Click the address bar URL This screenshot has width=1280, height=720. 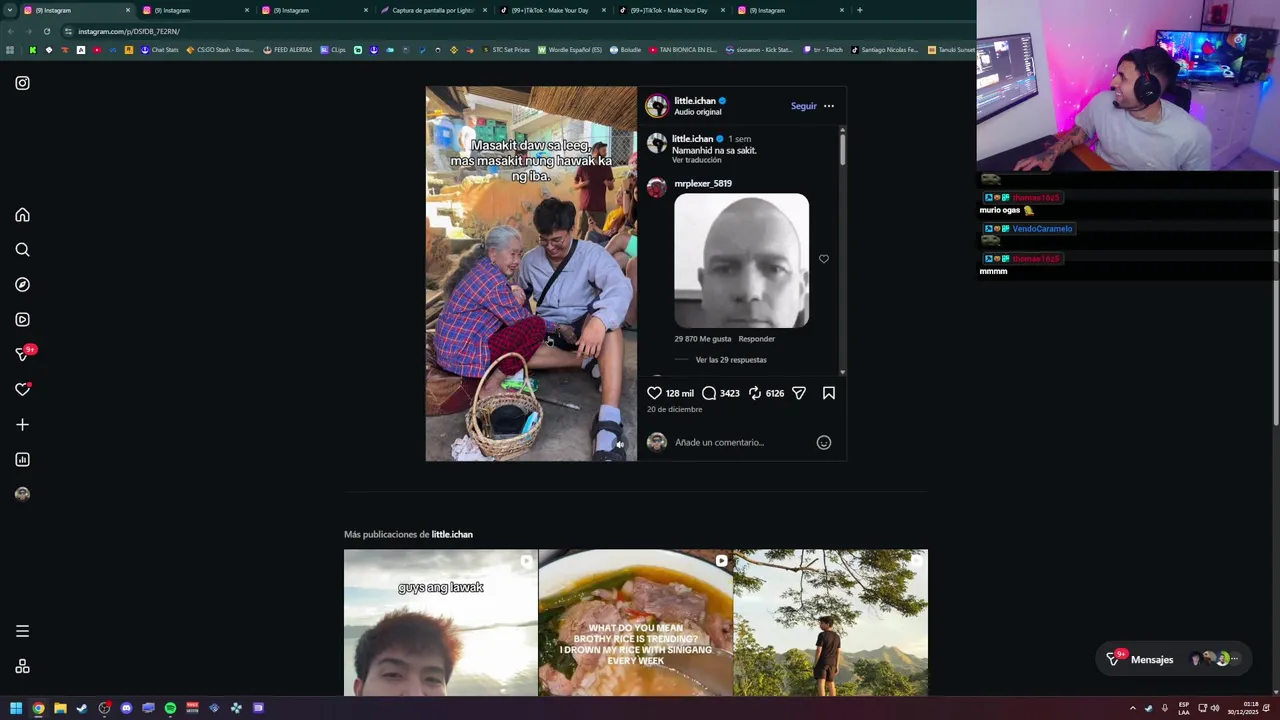coord(129,31)
